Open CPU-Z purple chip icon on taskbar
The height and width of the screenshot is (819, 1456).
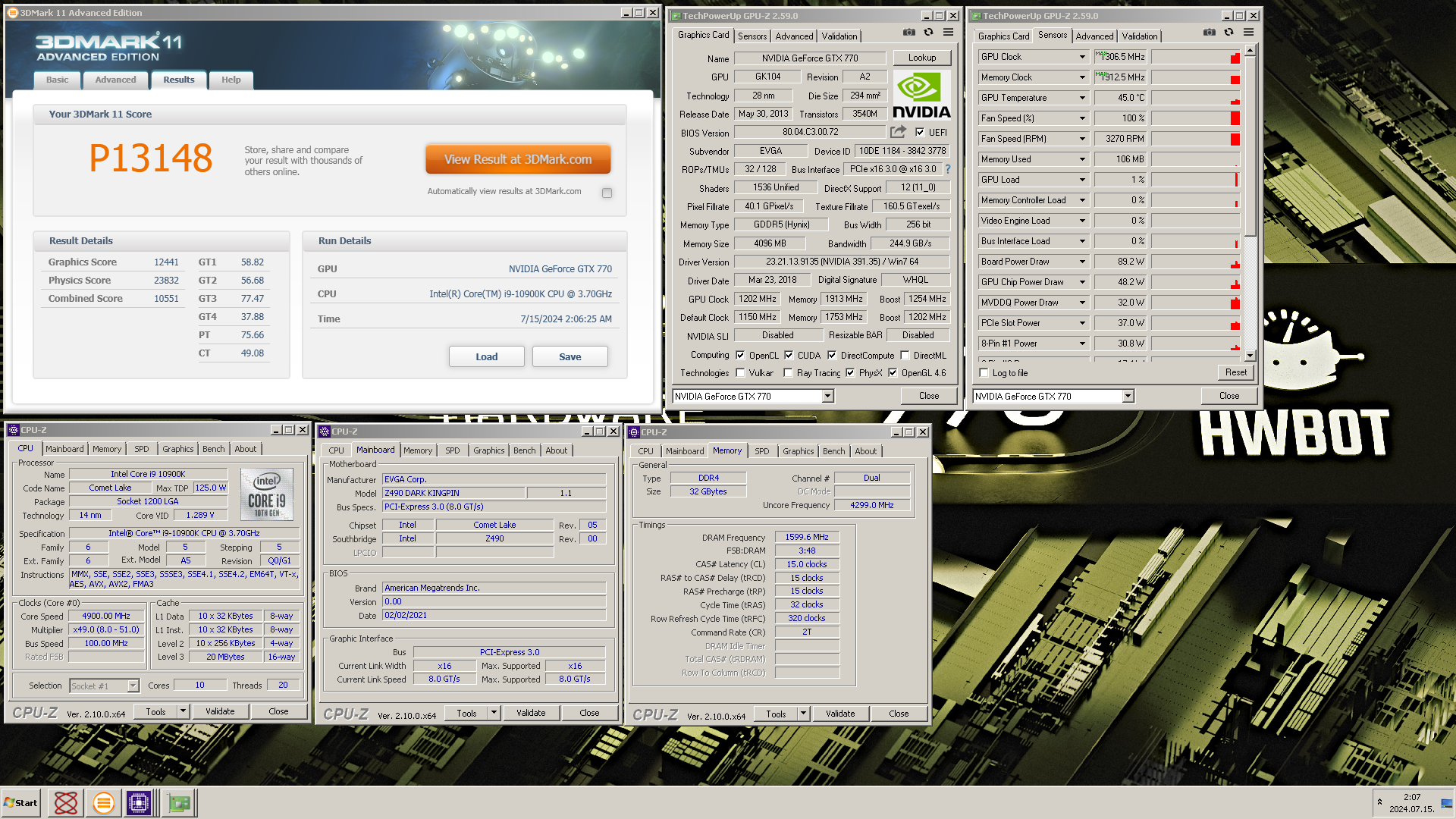[x=140, y=802]
